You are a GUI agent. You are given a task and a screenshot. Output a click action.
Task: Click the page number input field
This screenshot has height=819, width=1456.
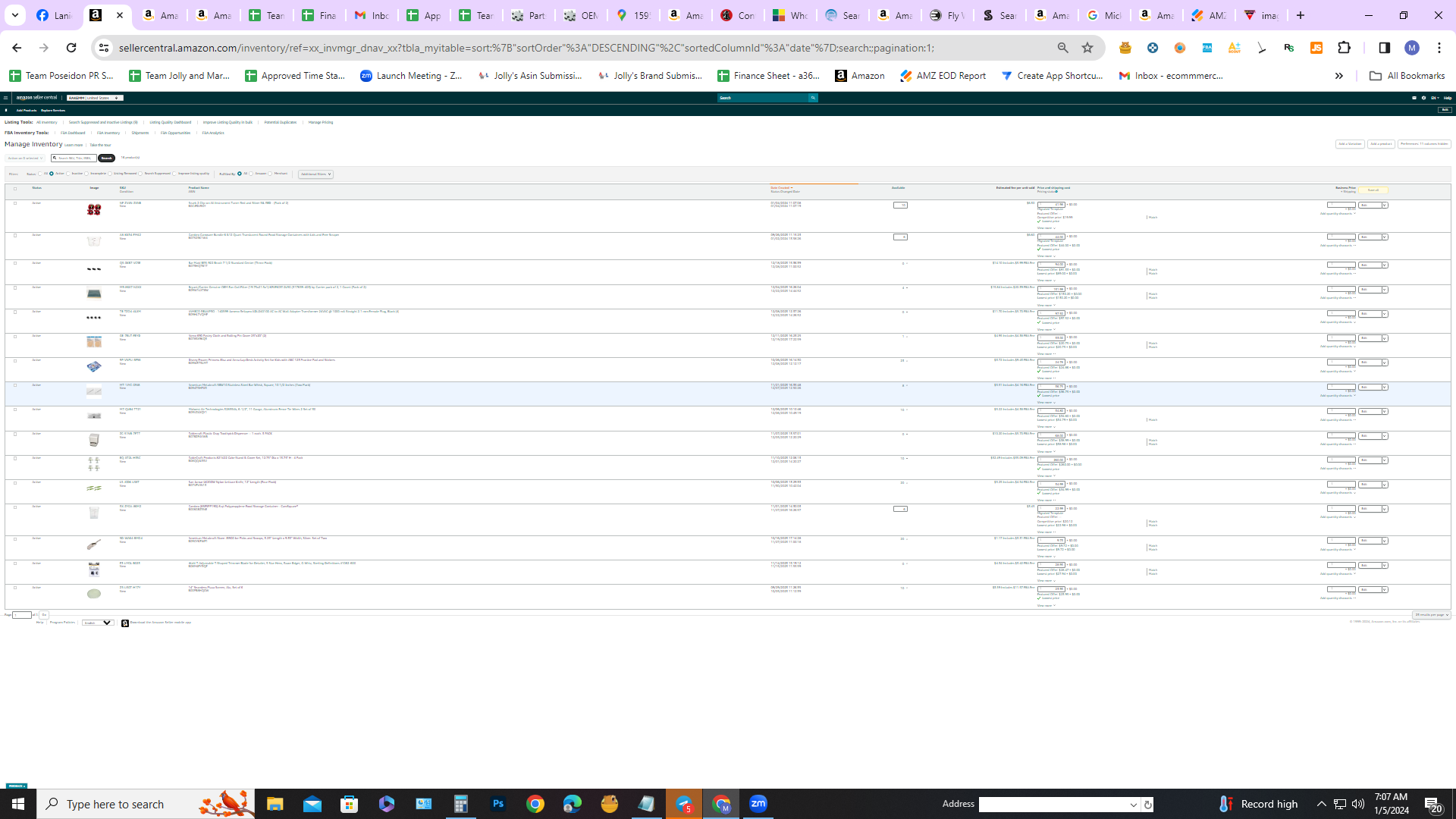22,615
